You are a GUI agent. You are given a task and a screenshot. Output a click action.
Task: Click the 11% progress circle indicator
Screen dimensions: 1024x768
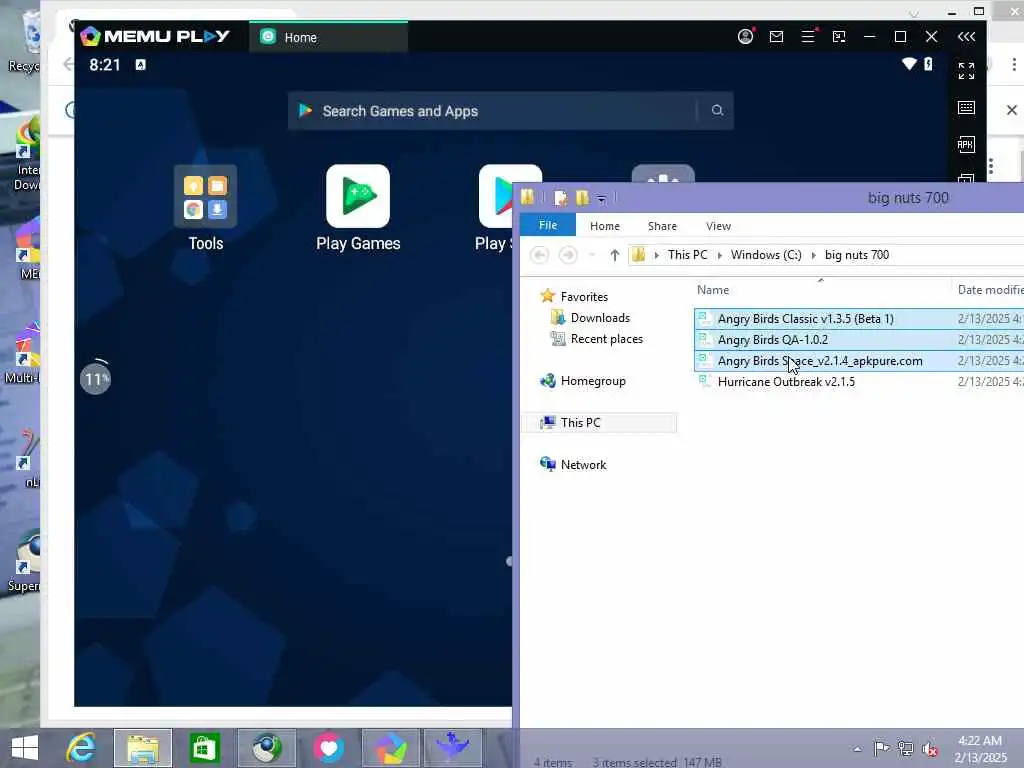tap(95, 379)
